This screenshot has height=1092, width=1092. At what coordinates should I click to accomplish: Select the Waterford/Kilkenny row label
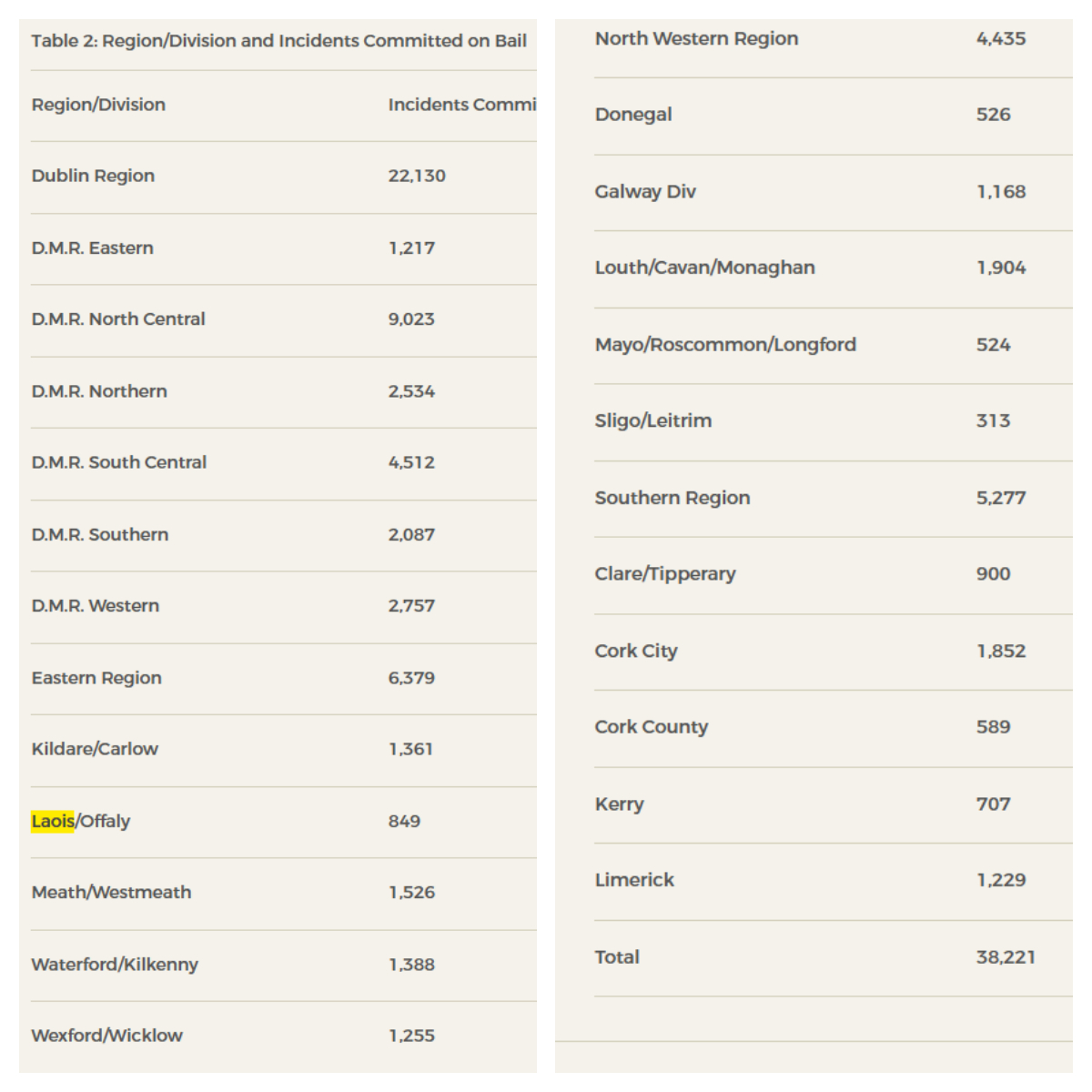tap(115, 965)
